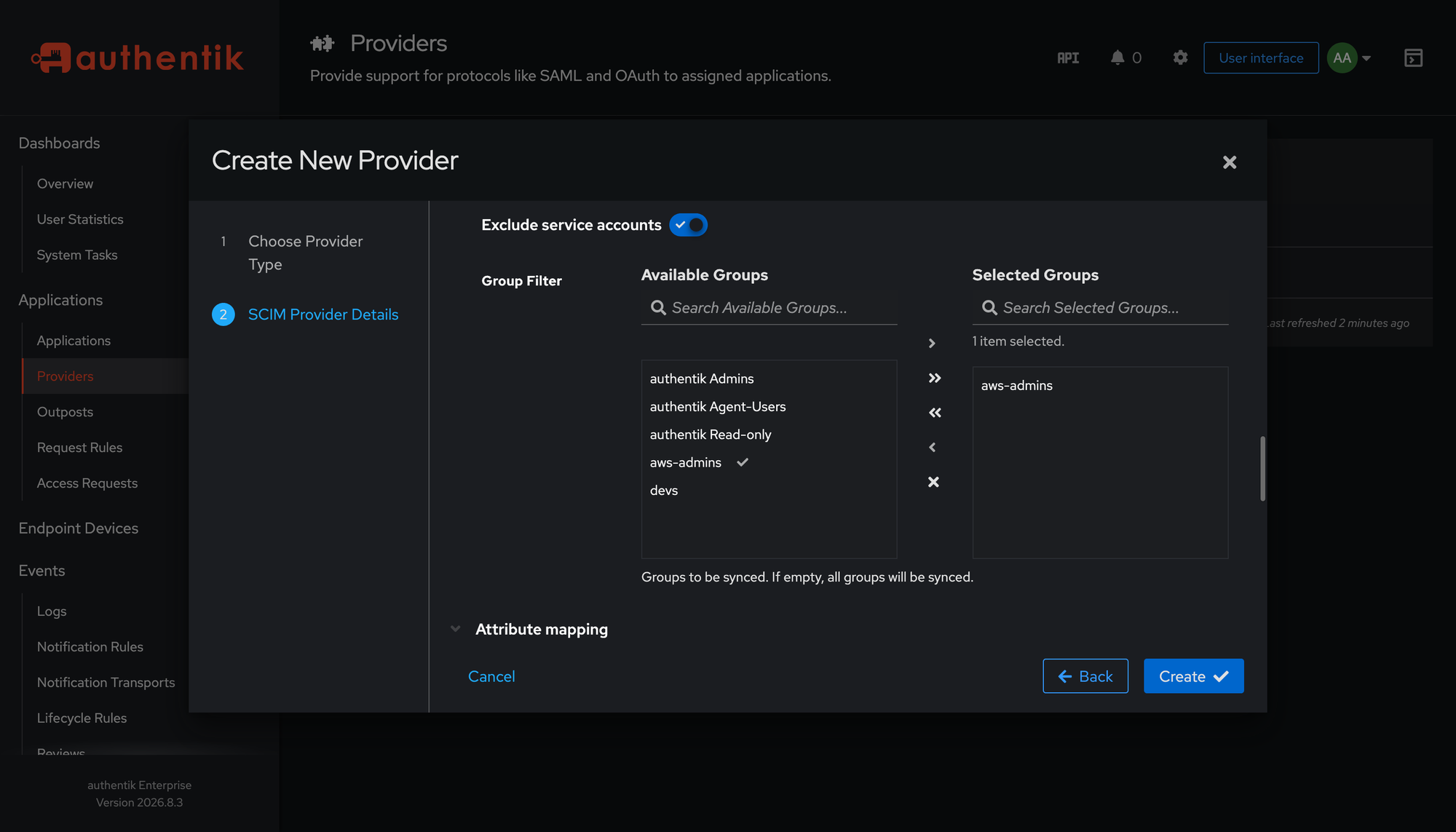Image resolution: width=1456 pixels, height=832 pixels.
Task: Remove selected group with single left arrow
Action: tap(933, 447)
